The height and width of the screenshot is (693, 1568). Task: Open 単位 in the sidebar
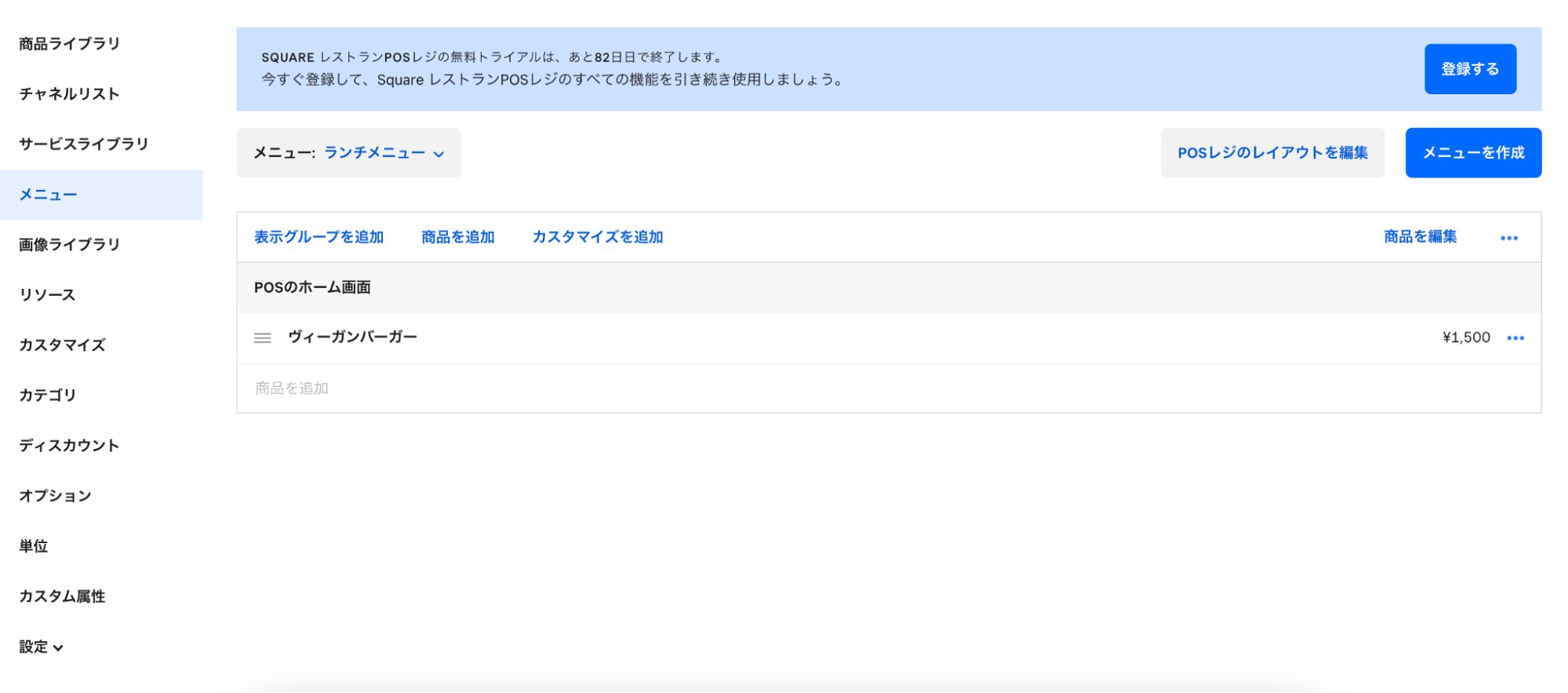tap(33, 546)
